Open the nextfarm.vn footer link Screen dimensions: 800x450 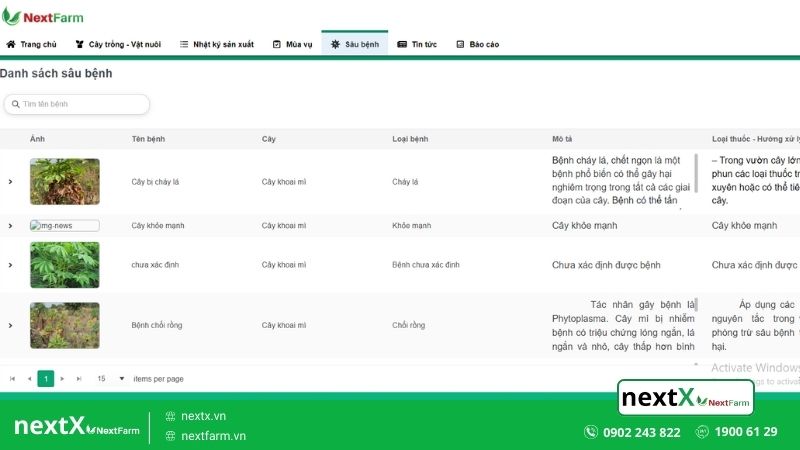212,436
